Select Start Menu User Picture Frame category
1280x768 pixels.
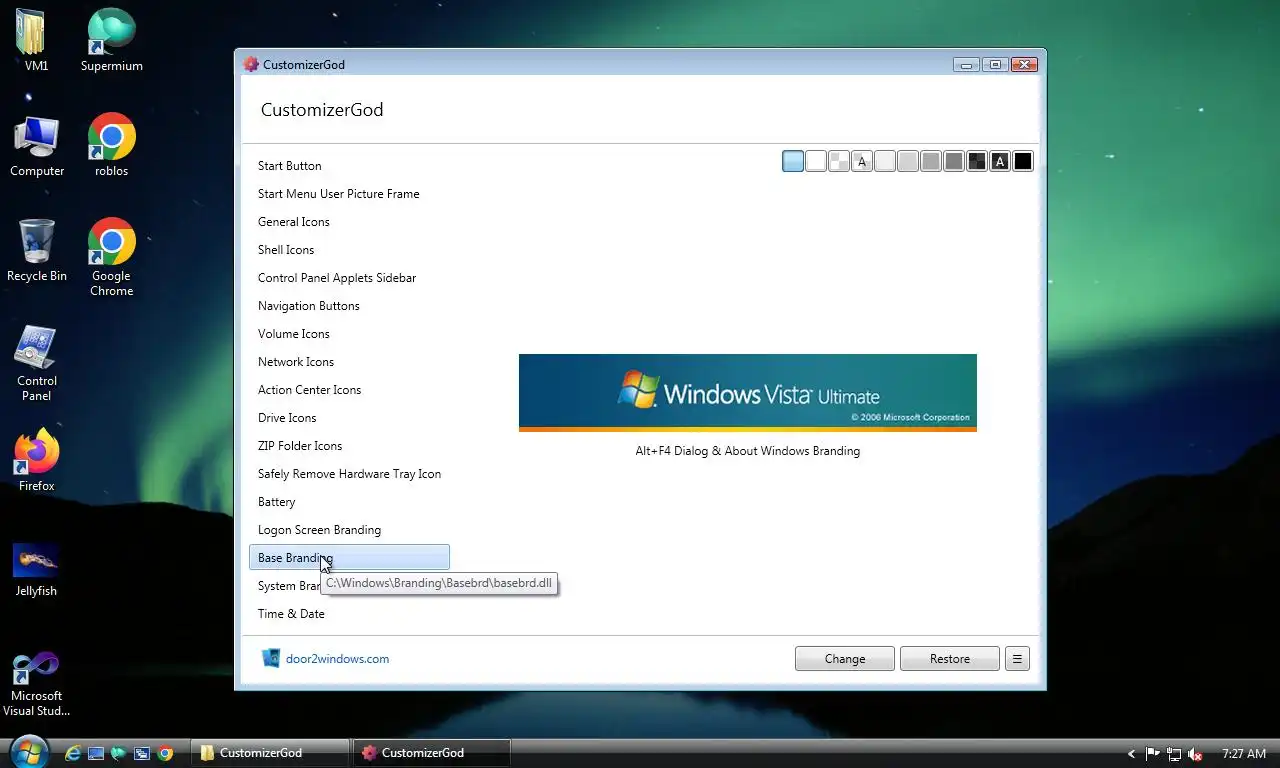349,194
